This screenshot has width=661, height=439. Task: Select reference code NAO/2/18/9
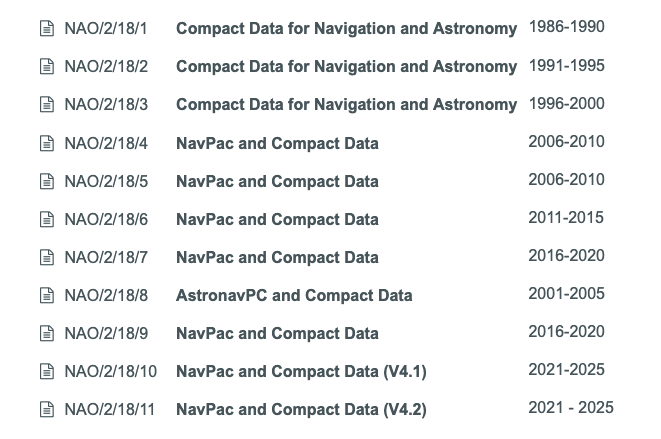(x=106, y=333)
